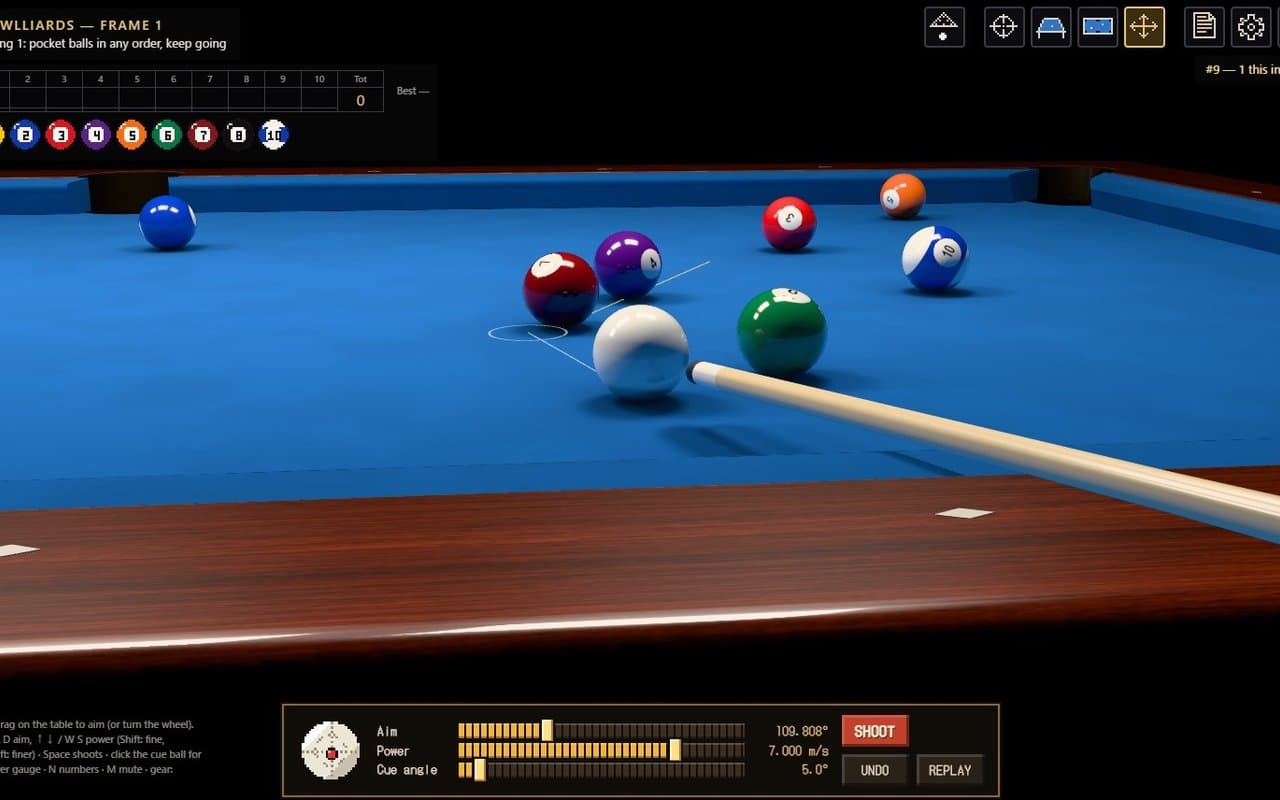Click the blue 2-ball indicator icon
Image resolution: width=1280 pixels, height=800 pixels.
click(x=25, y=134)
